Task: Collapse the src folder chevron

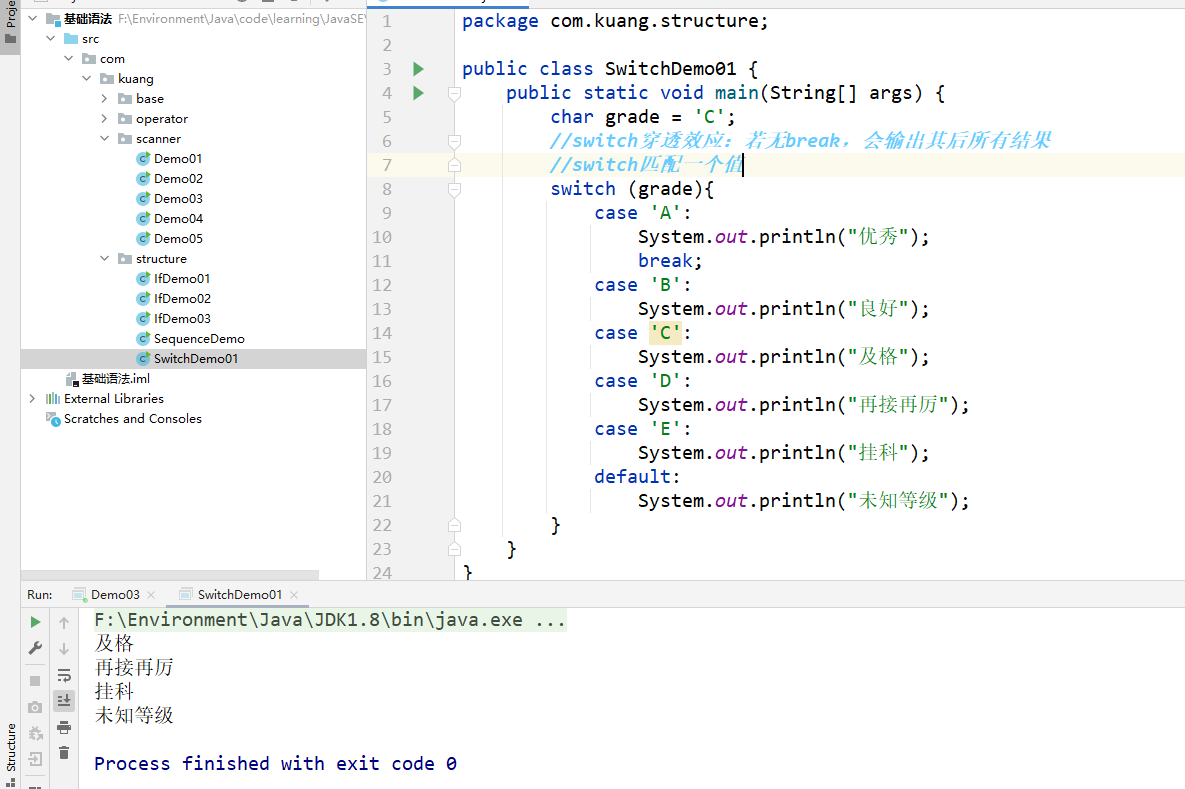Action: click(51, 38)
